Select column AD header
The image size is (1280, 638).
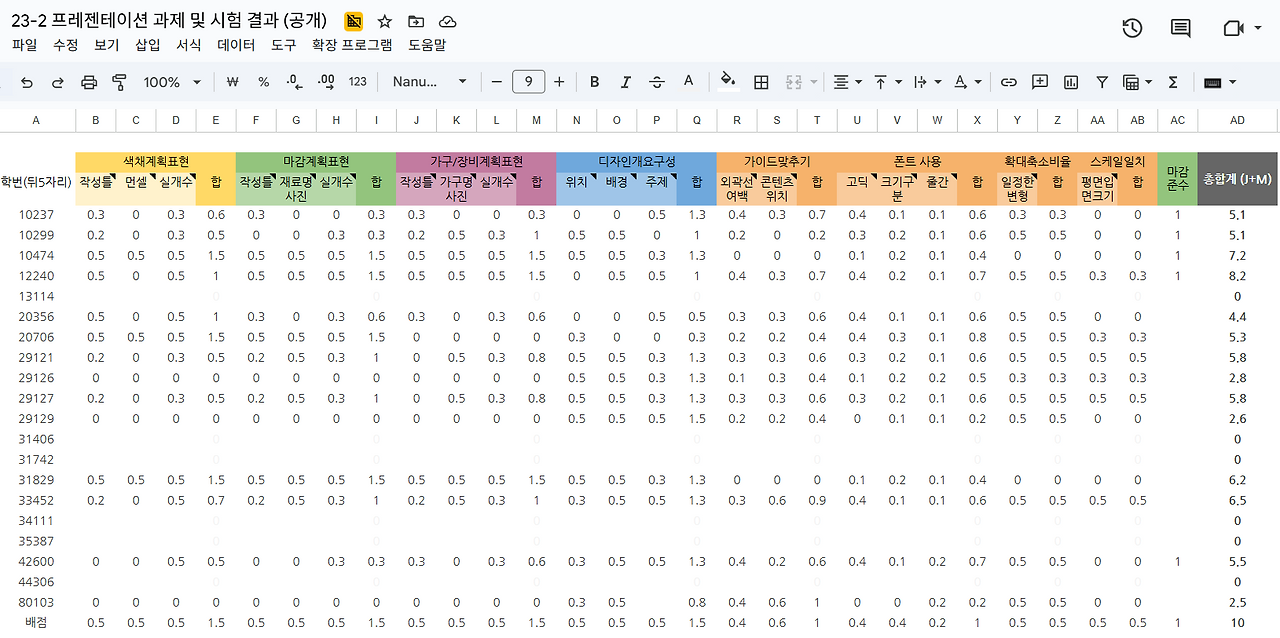click(x=1237, y=120)
